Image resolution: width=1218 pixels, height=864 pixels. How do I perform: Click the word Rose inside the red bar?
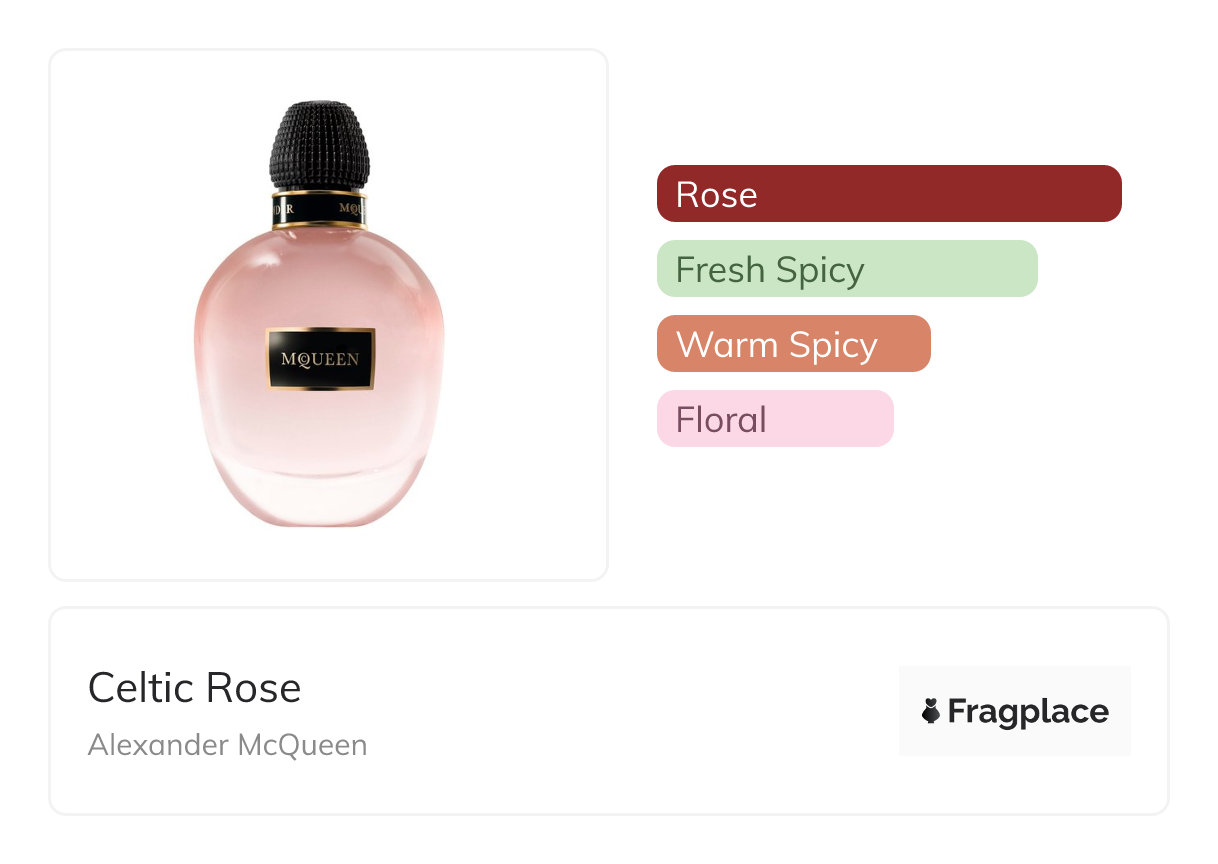tap(716, 194)
